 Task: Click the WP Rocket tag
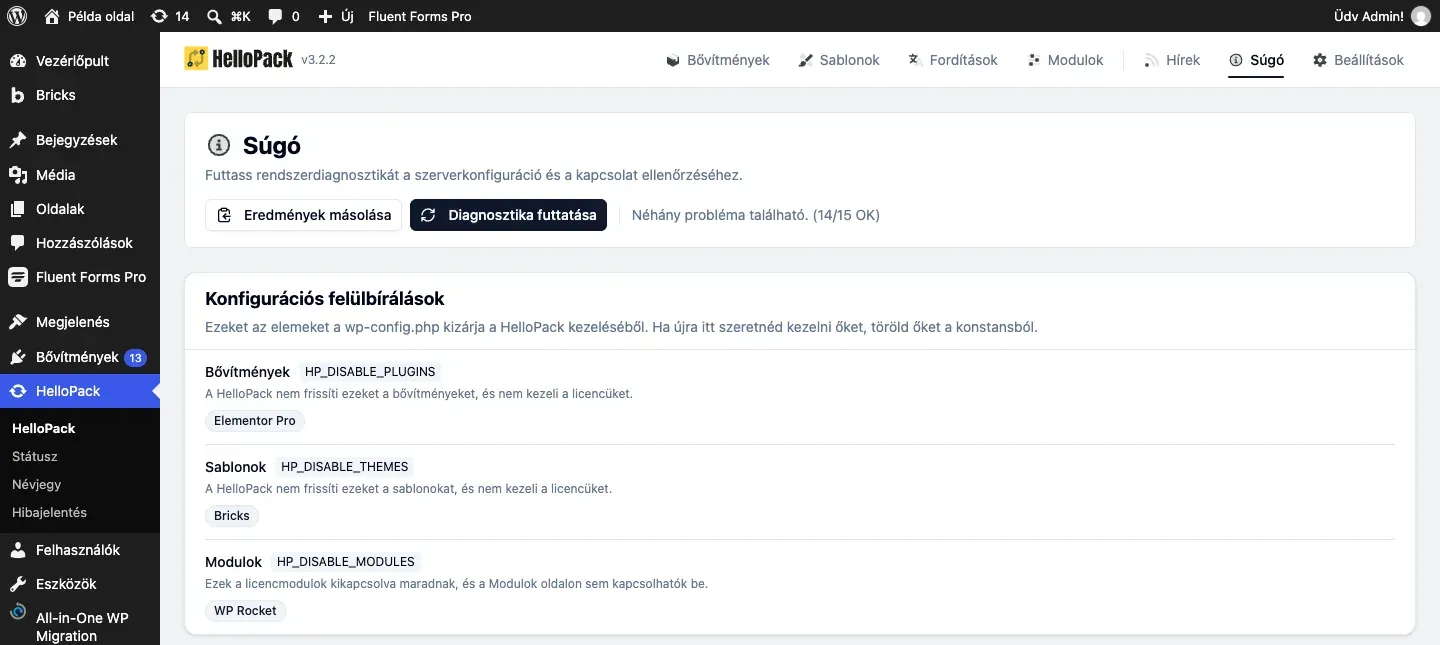pyautogui.click(x=245, y=610)
